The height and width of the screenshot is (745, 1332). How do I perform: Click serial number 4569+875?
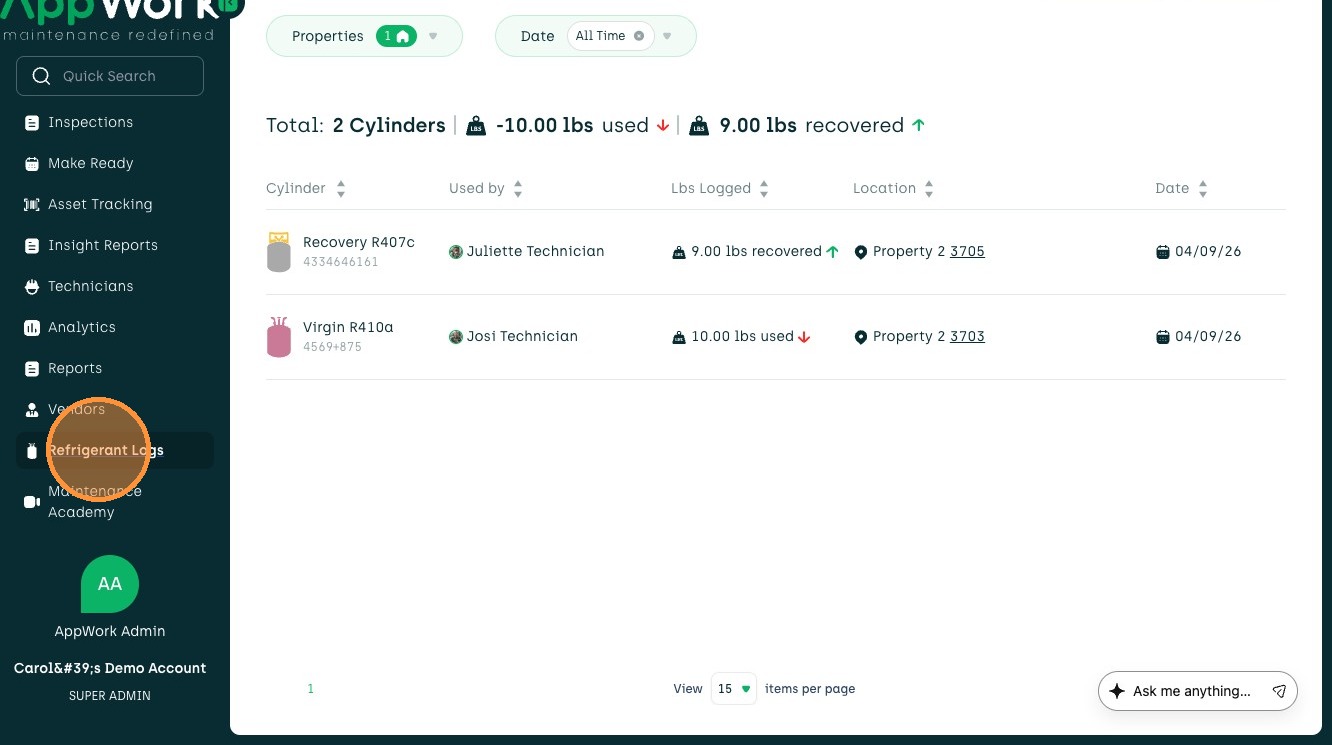(x=332, y=348)
